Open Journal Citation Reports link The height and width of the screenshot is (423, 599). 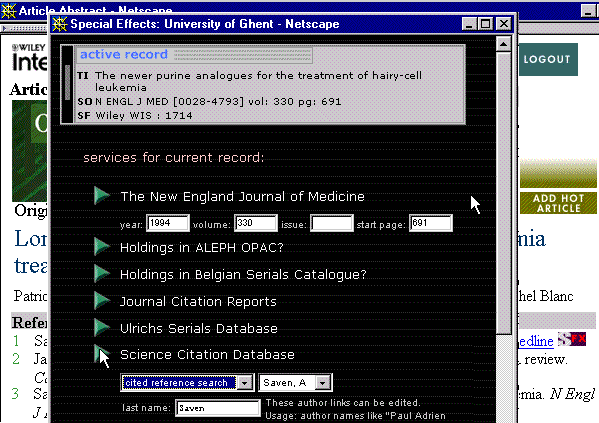click(198, 301)
